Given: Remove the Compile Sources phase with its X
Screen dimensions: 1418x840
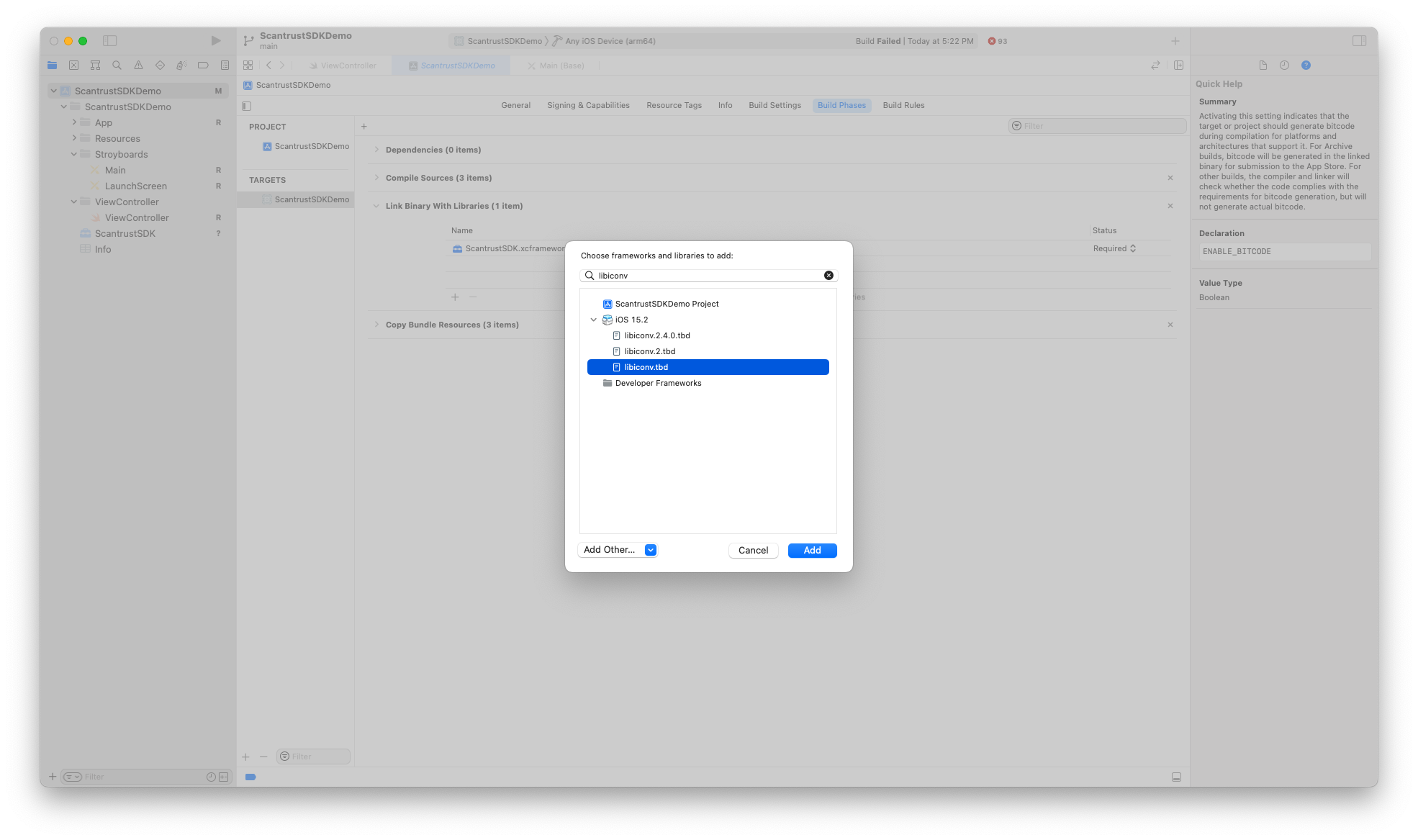Looking at the screenshot, I should point(1170,178).
